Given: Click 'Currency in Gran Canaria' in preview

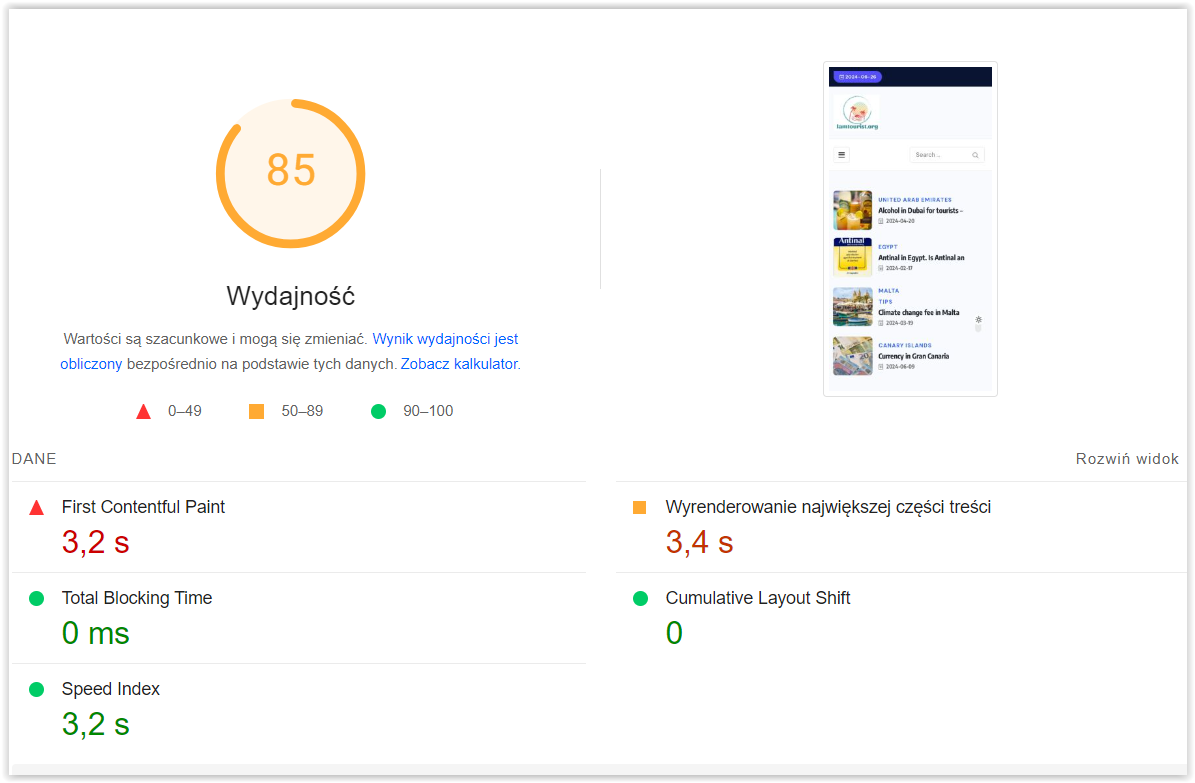Looking at the screenshot, I should pos(913,356).
